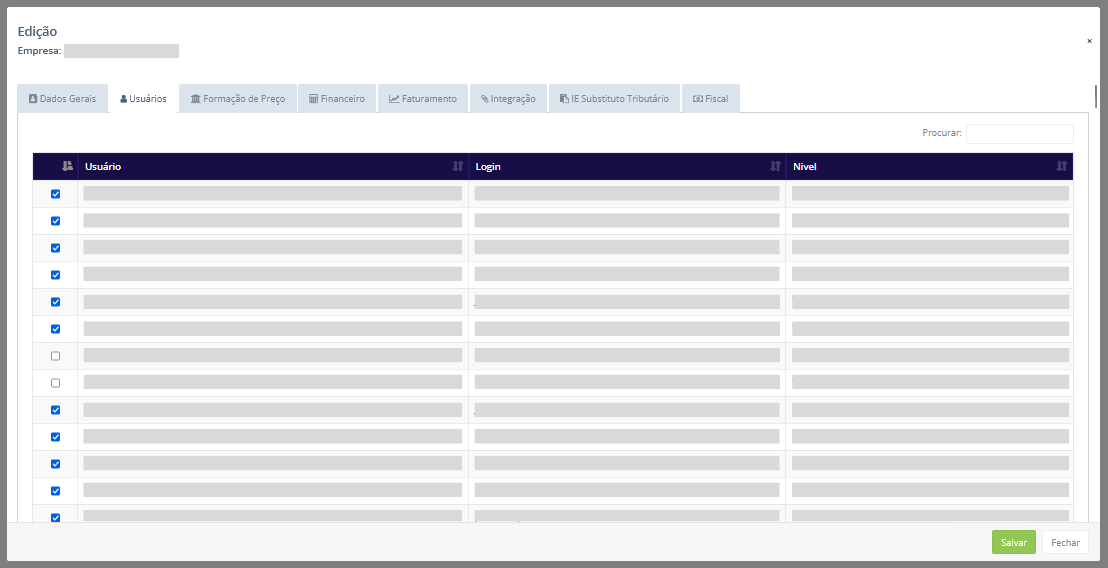1108x568 pixels.
Task: Enable the second unchecked user checkbox
Action: (x=56, y=383)
